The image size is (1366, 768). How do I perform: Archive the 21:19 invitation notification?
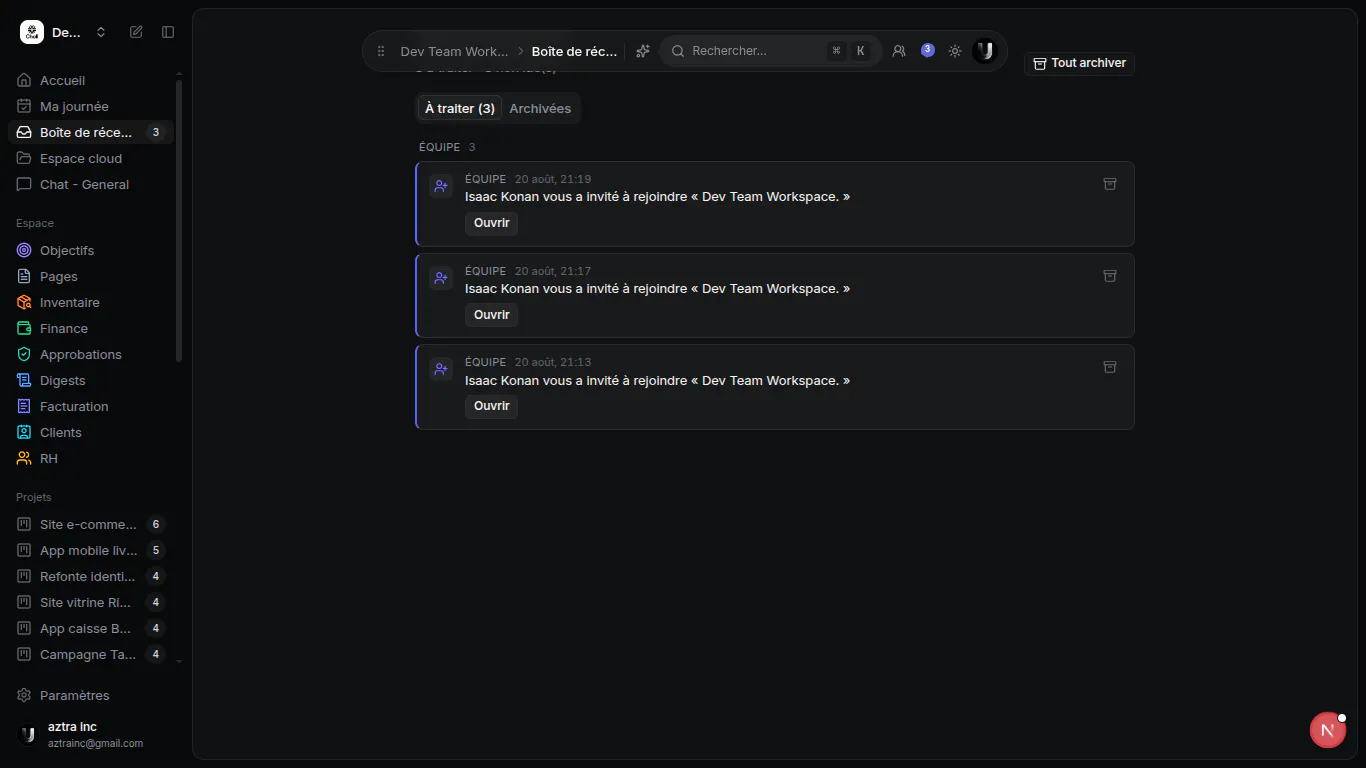1109,184
